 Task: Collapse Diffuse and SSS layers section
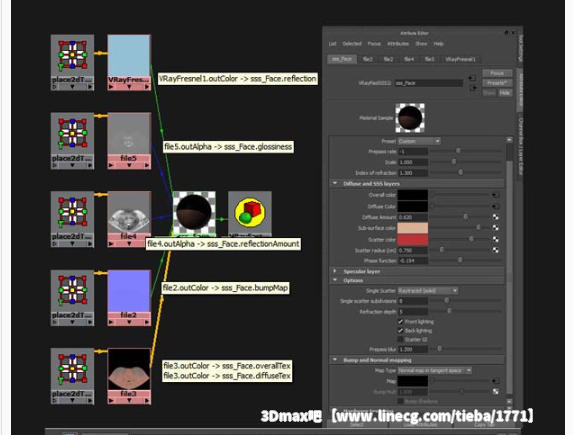[x=335, y=184]
